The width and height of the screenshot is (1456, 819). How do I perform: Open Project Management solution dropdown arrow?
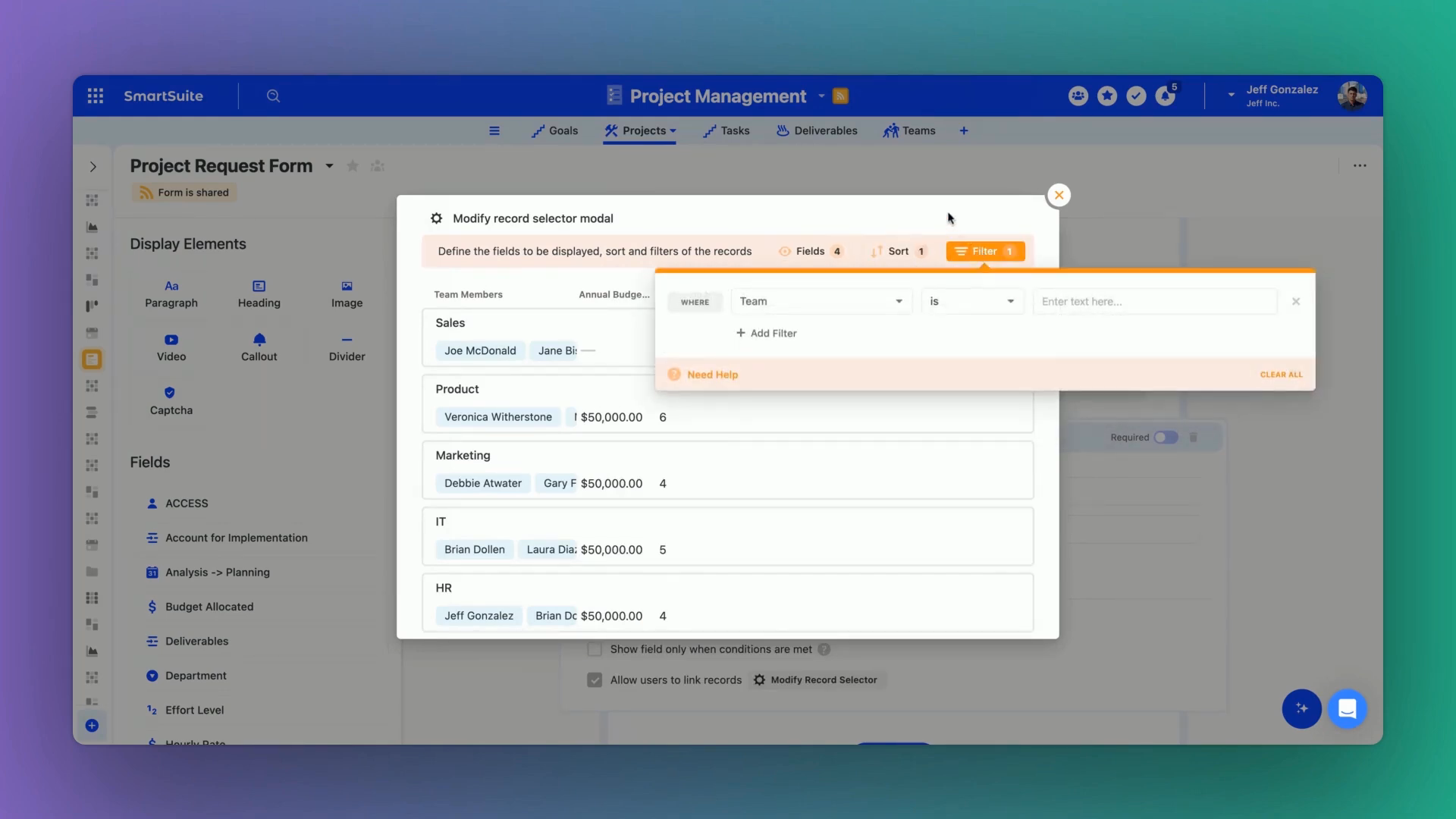821,96
